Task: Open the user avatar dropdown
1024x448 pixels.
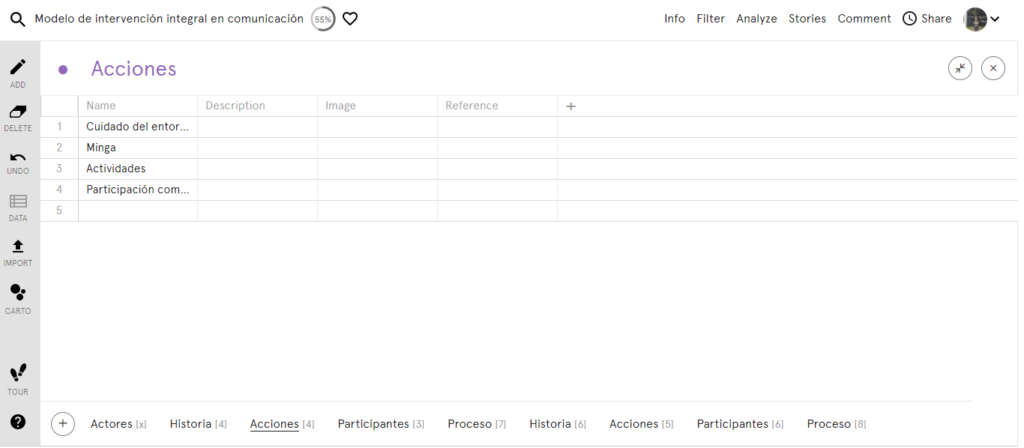Action: [981, 19]
